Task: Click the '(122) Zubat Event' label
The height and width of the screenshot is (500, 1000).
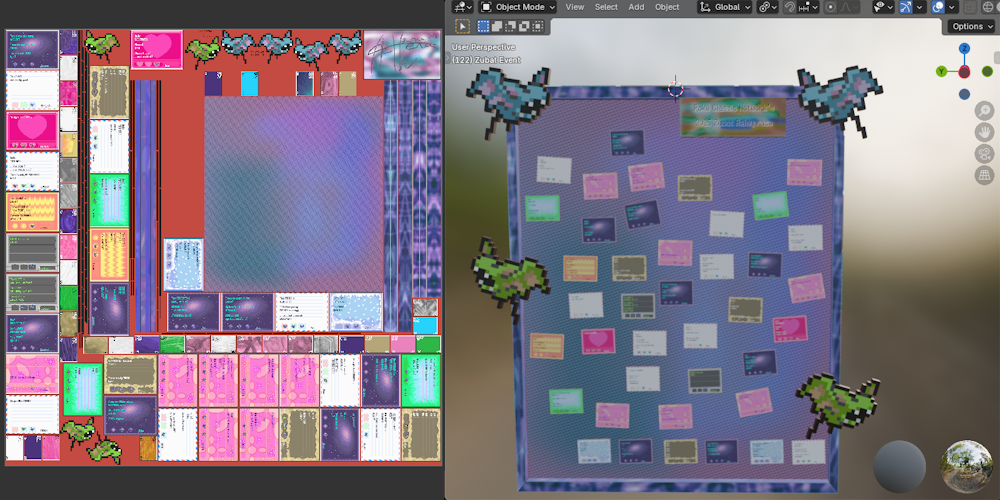Action: (x=486, y=60)
